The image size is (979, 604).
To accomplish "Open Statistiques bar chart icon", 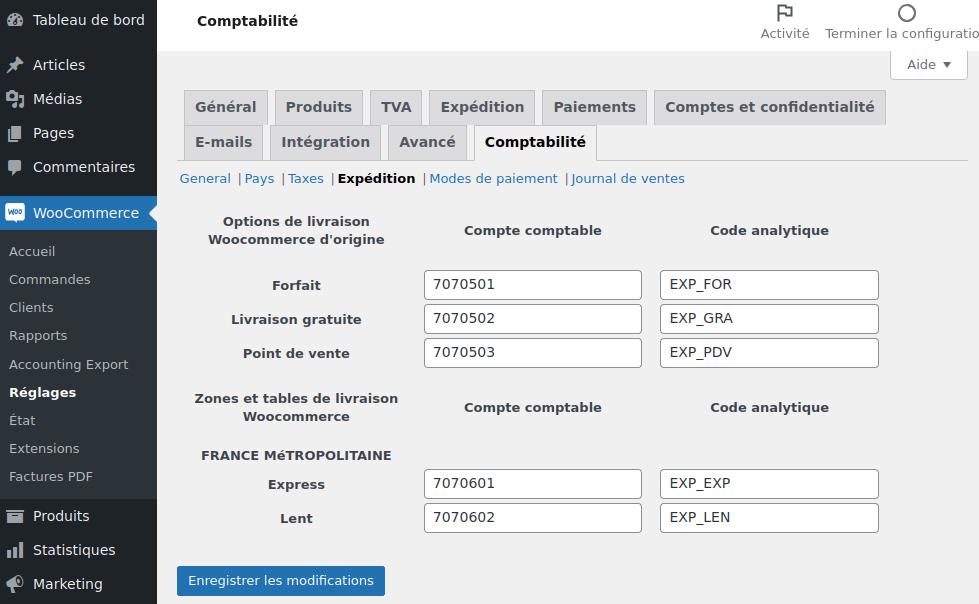I will (15, 550).
